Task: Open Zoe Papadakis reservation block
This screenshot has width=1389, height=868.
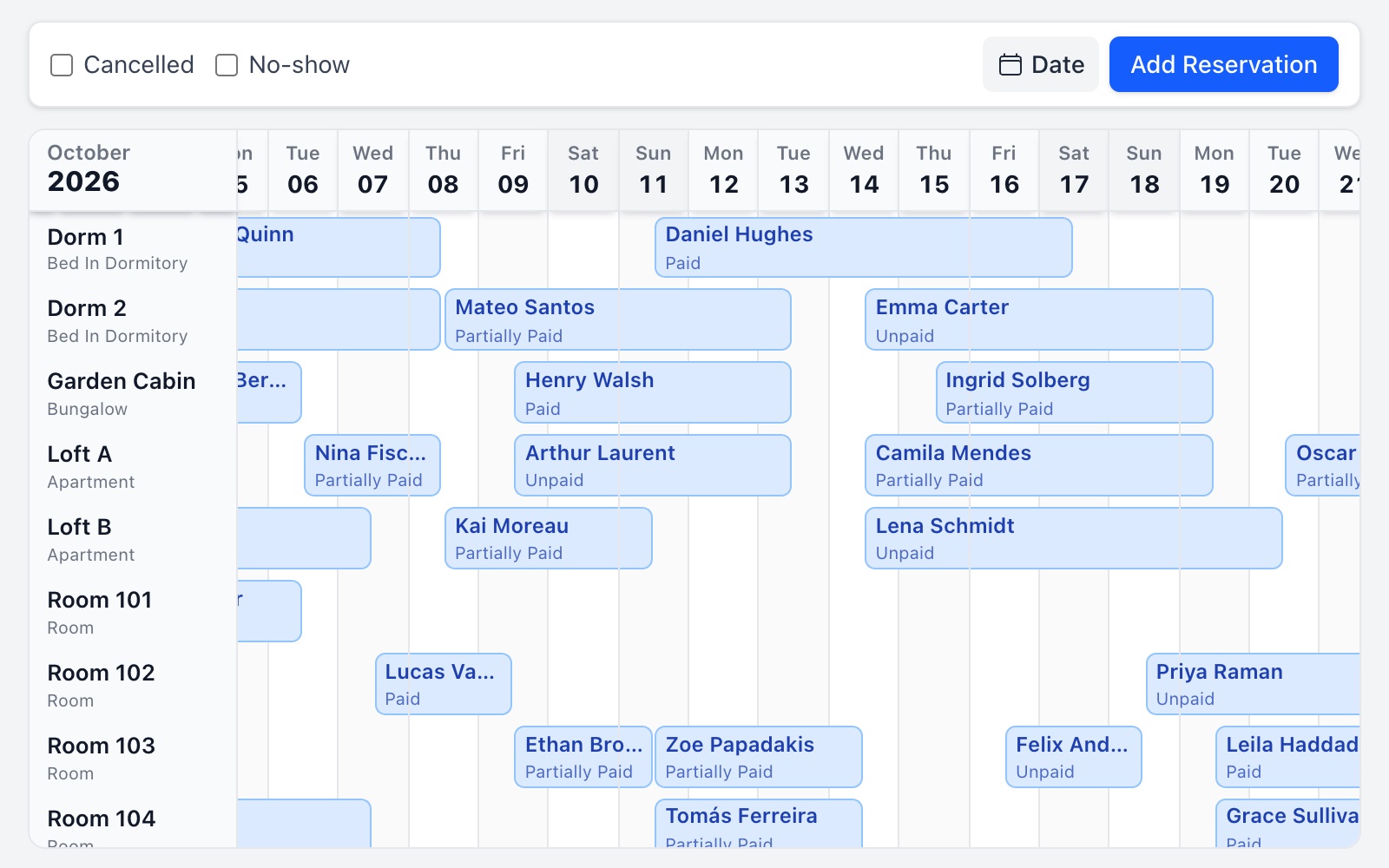Action: tap(759, 758)
